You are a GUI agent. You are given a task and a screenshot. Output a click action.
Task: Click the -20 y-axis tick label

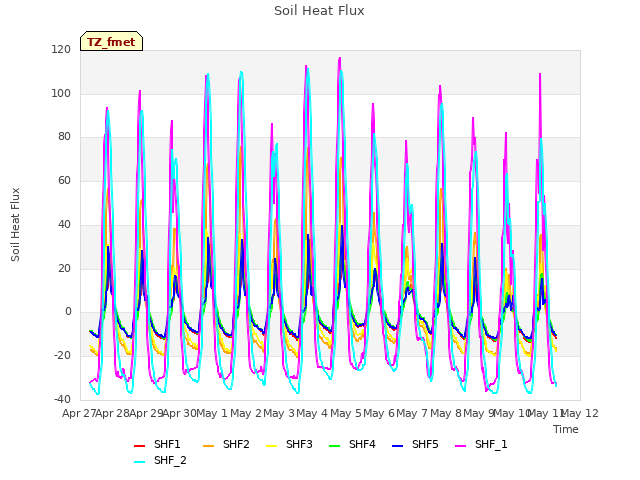click(62, 356)
